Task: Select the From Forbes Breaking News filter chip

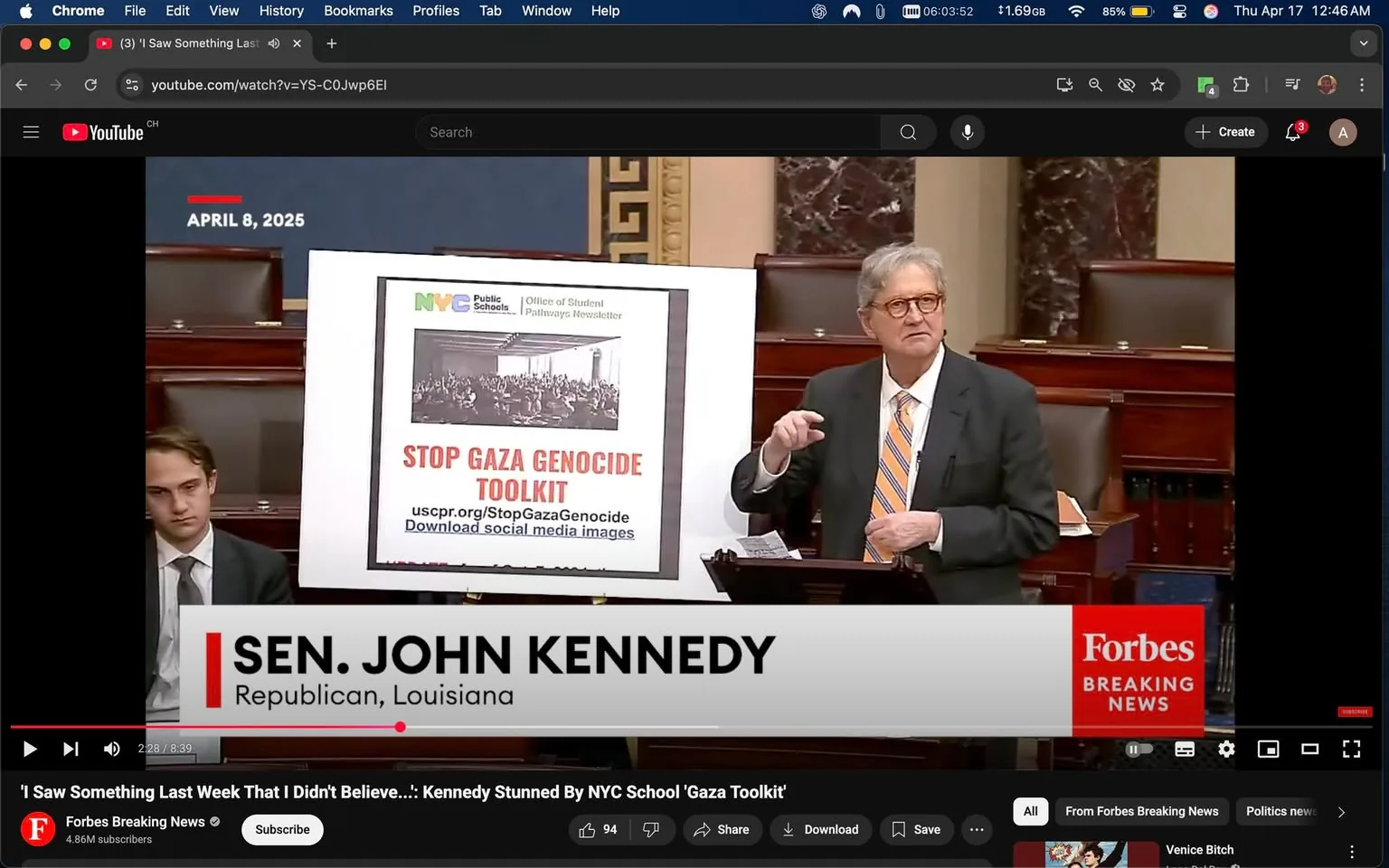Action: tap(1141, 811)
